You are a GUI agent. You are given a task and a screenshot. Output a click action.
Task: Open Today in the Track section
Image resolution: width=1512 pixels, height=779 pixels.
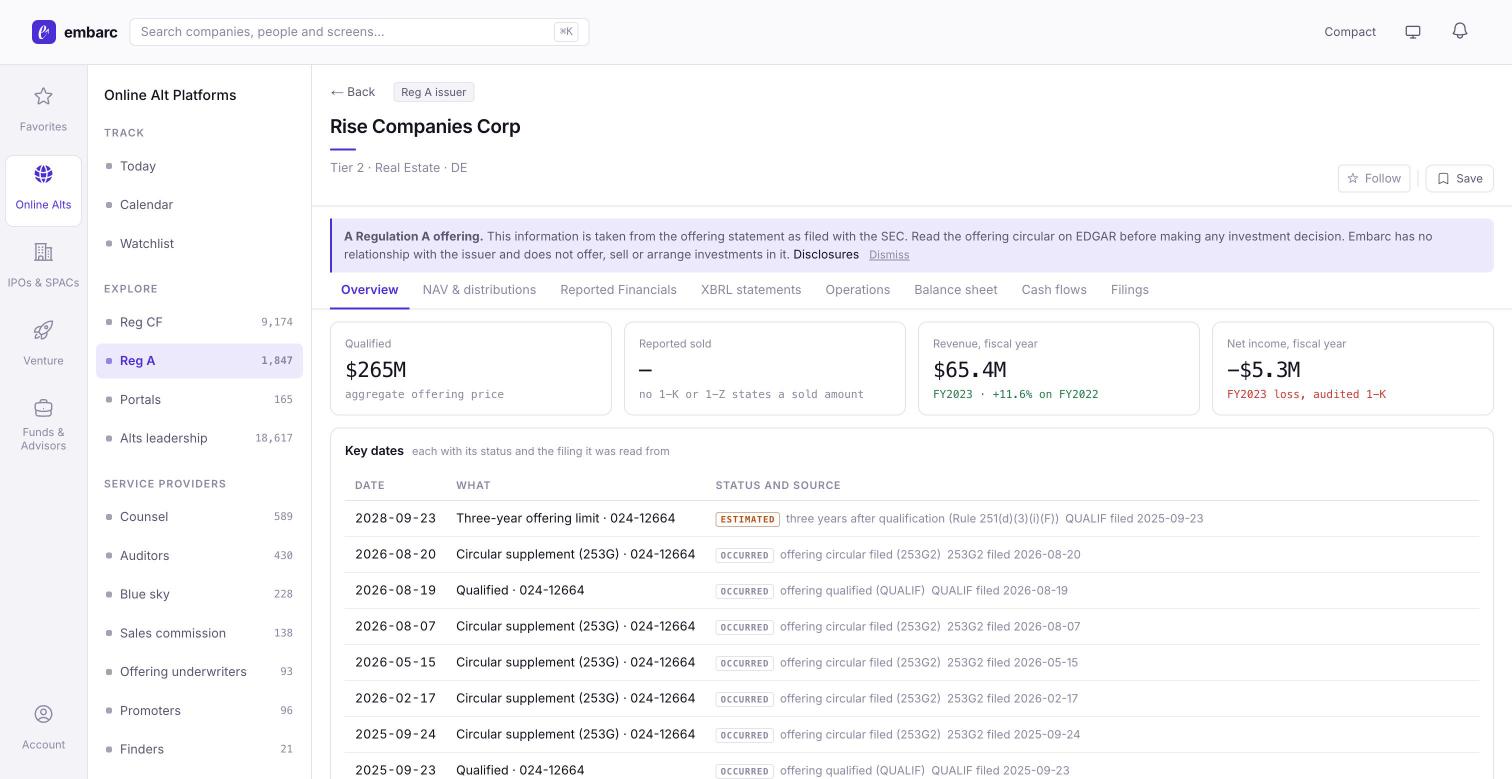(199, 166)
